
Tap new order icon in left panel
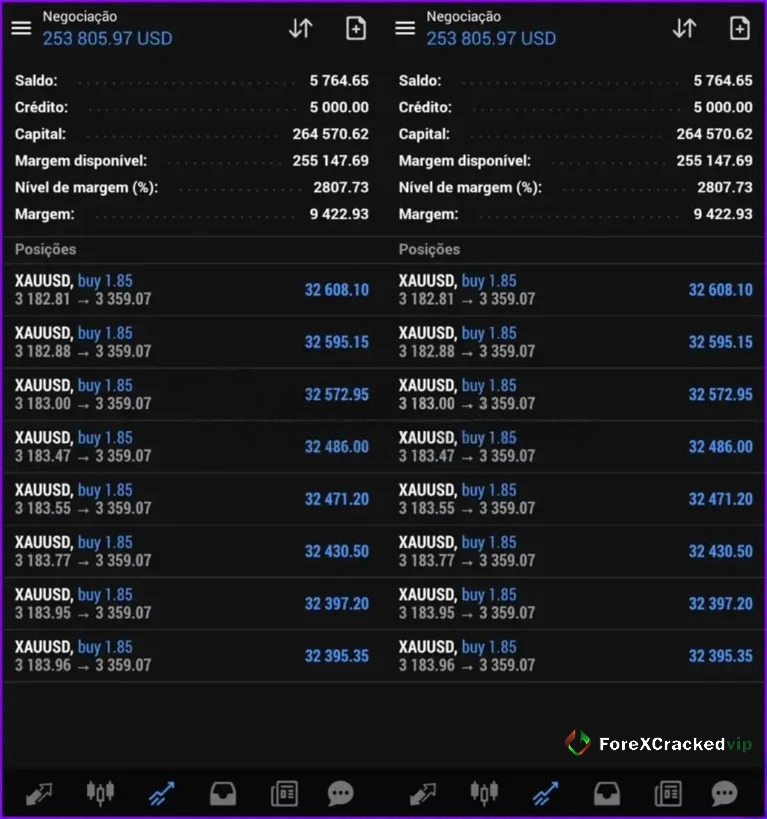point(356,28)
